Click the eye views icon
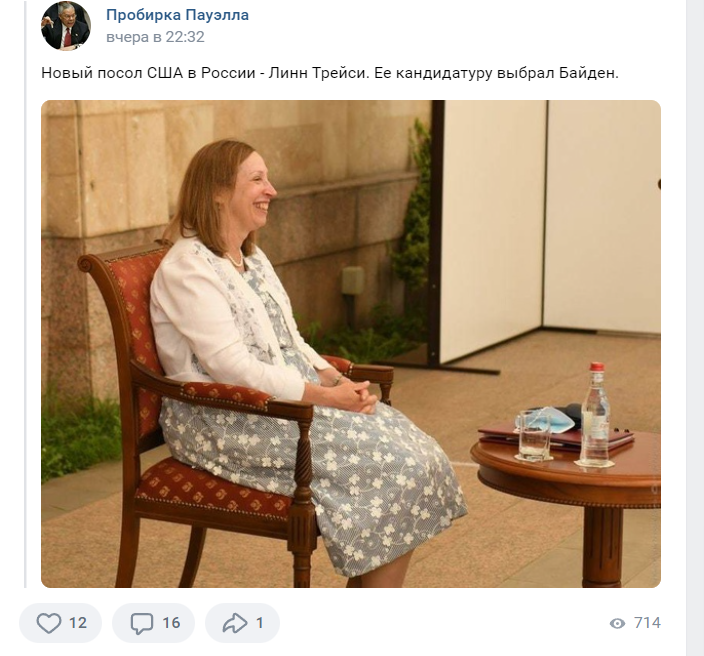This screenshot has width=704, height=656. point(617,623)
